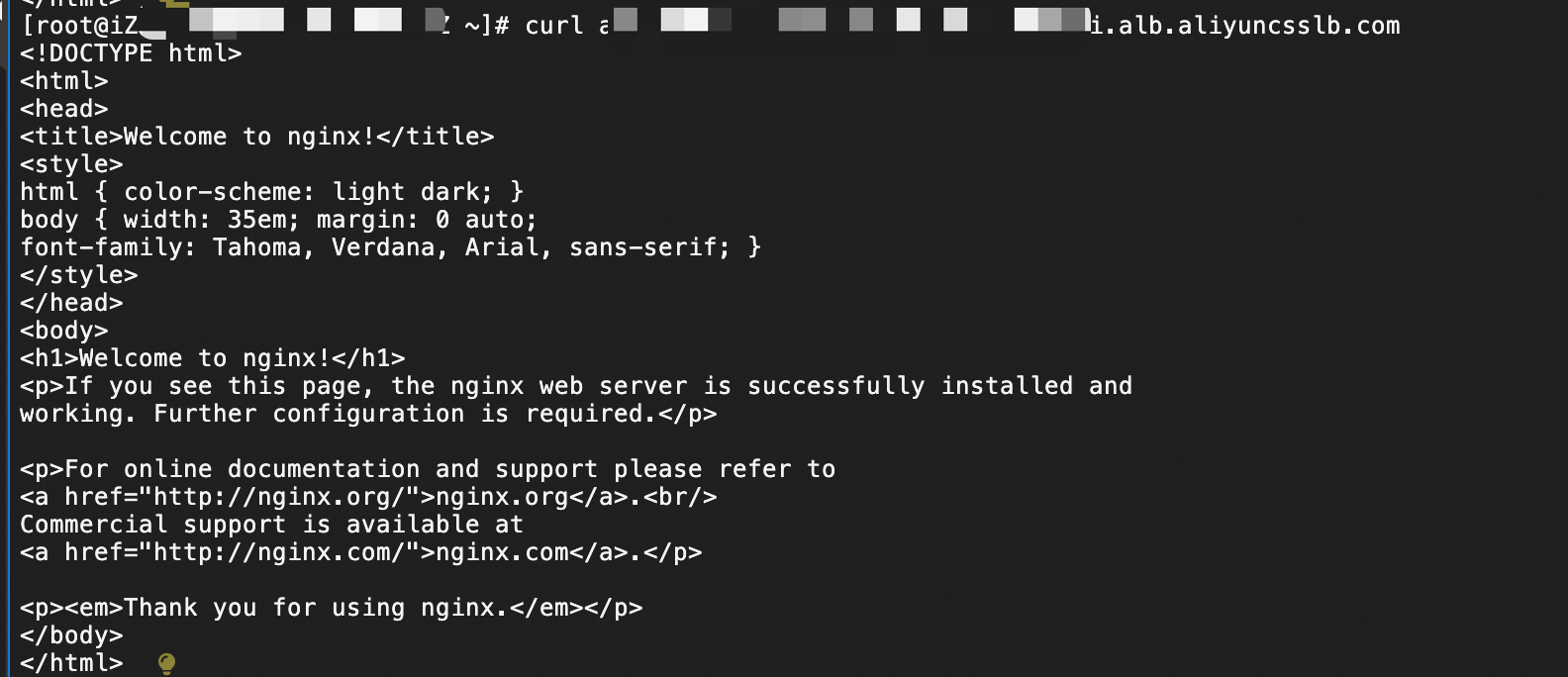The width and height of the screenshot is (1568, 677).
Task: Click the Welcome to nginx title tag line
Action: (256, 137)
